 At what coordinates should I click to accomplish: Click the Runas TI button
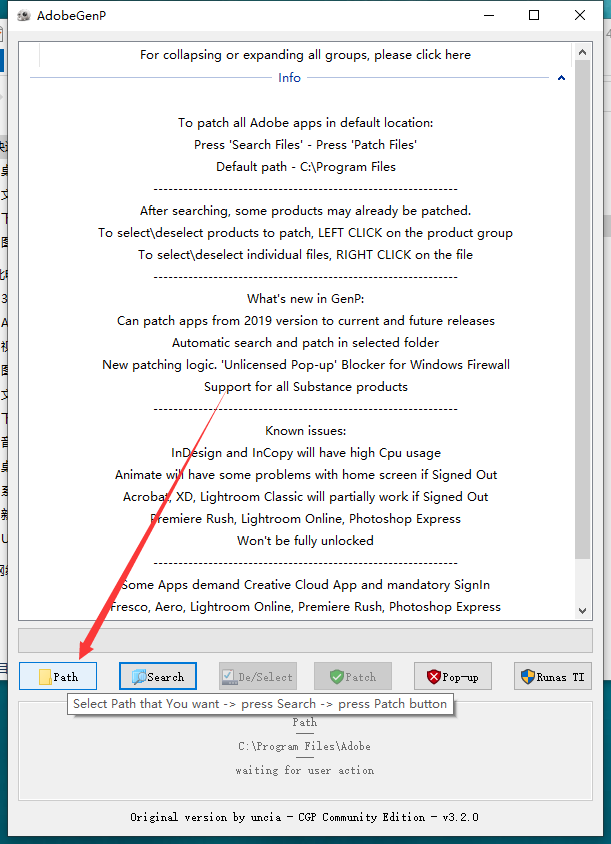click(553, 676)
